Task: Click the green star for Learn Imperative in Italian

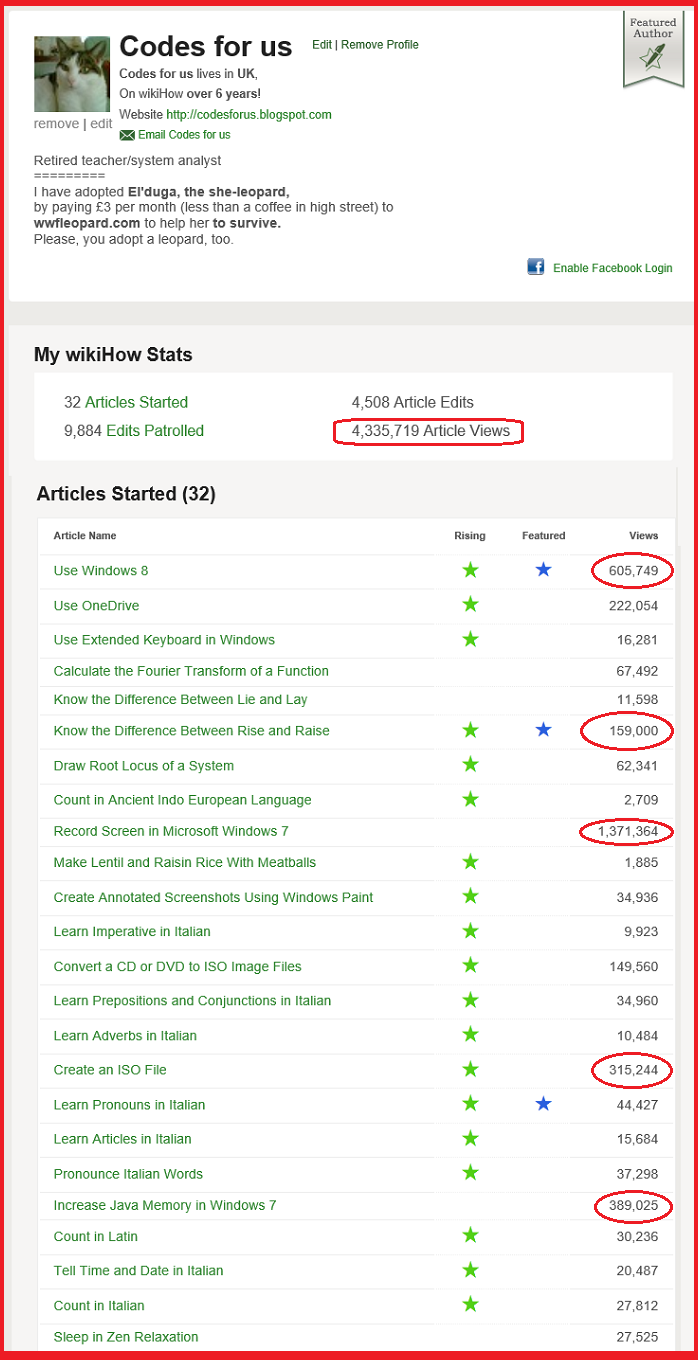Action: click(470, 931)
